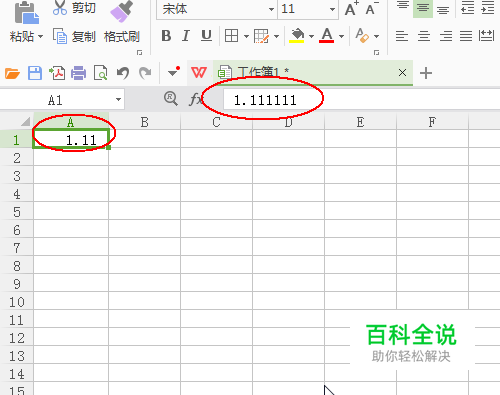Select column F header

432,122
